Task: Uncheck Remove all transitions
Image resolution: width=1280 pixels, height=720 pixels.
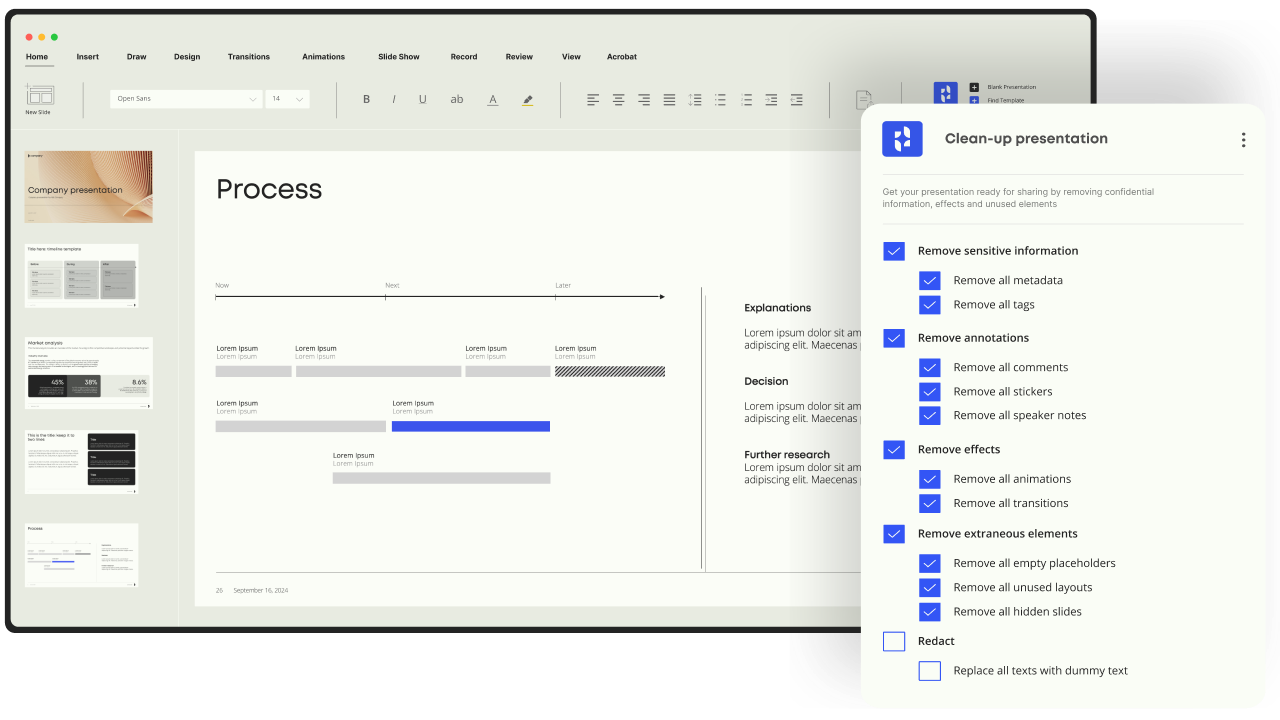Action: 930,504
